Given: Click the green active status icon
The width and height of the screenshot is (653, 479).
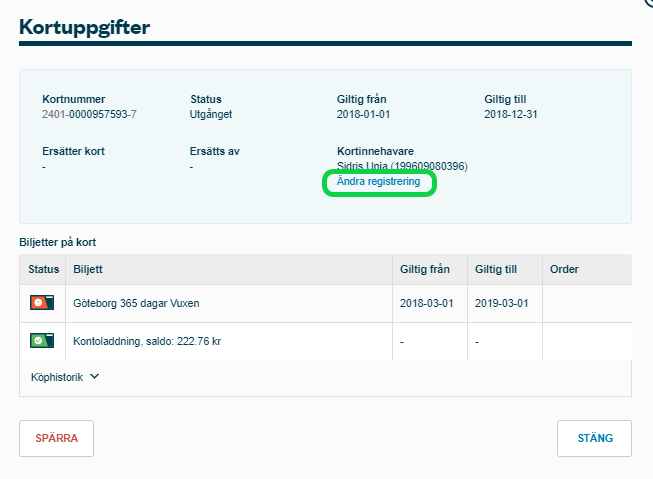Looking at the screenshot, I should [x=42, y=341].
